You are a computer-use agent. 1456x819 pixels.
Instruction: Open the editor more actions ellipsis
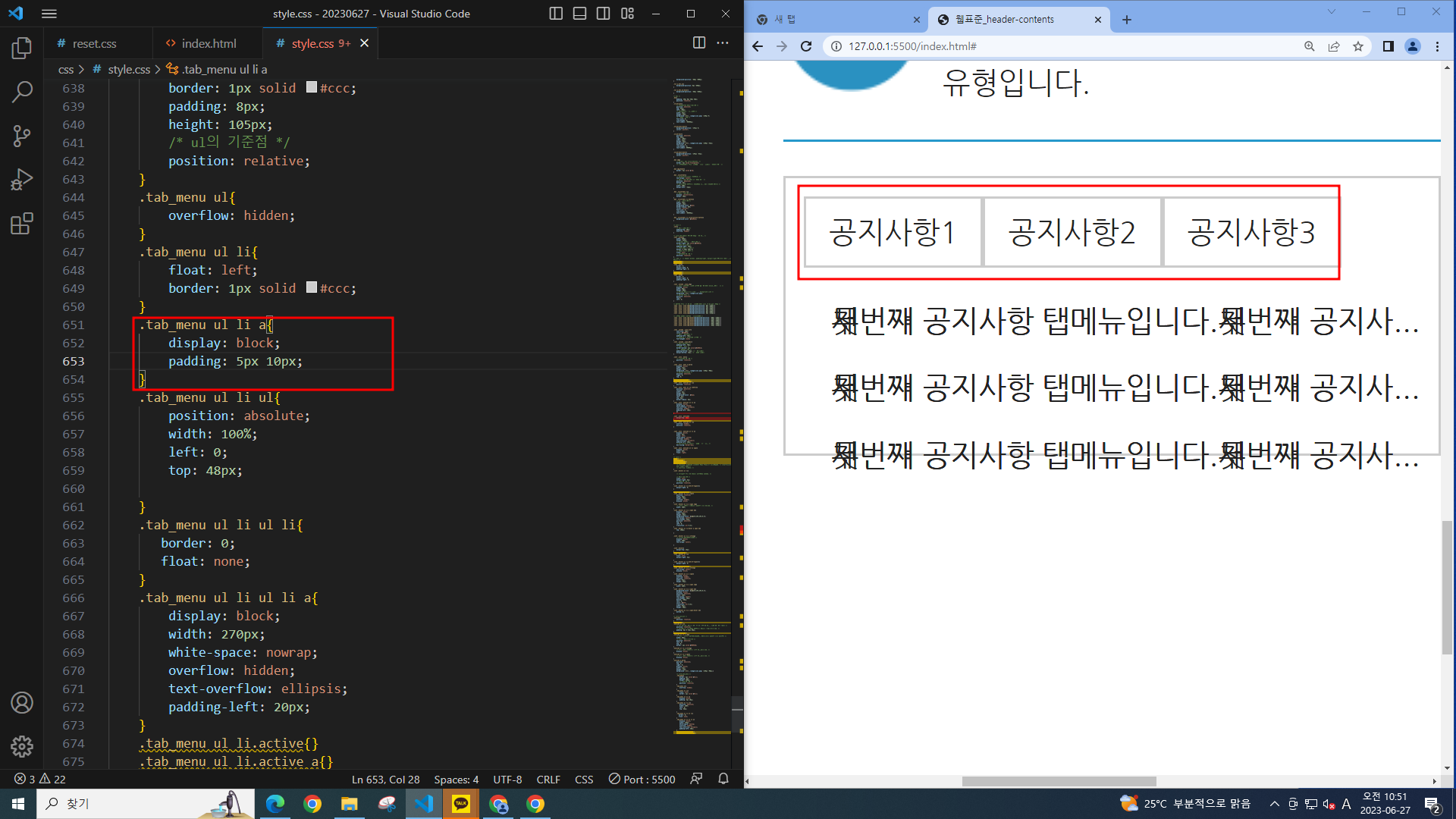(x=723, y=43)
